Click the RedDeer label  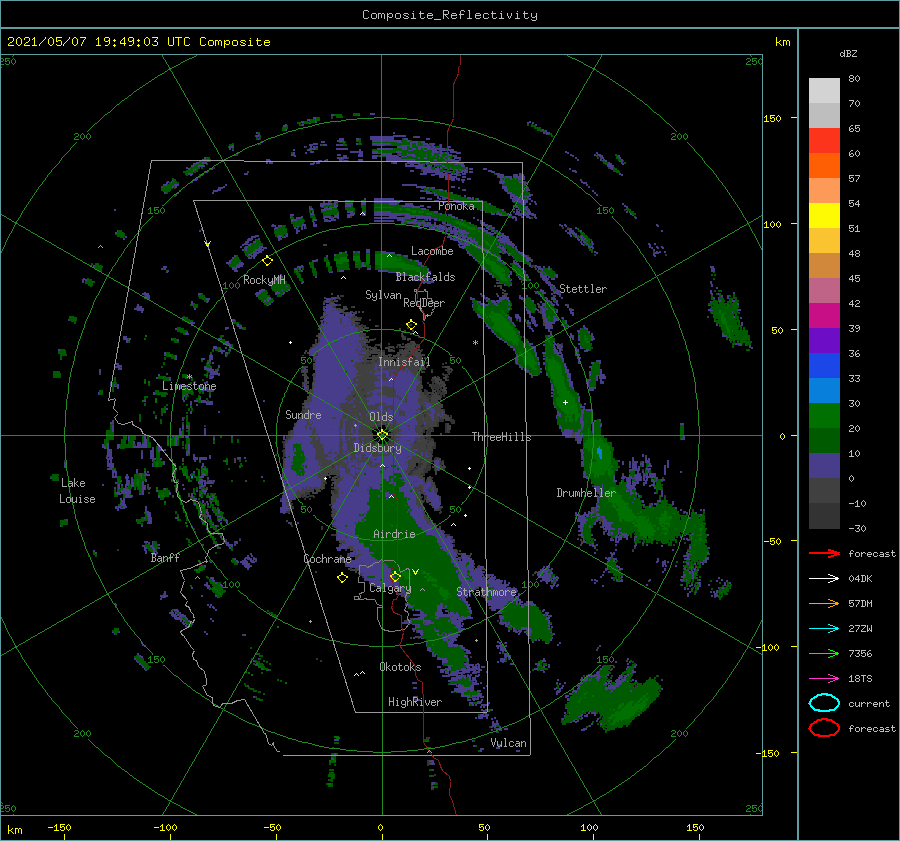click(x=424, y=303)
